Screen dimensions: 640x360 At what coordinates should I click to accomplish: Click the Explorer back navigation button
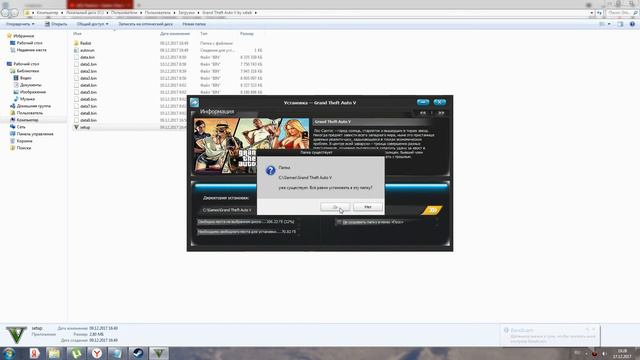(5, 13)
